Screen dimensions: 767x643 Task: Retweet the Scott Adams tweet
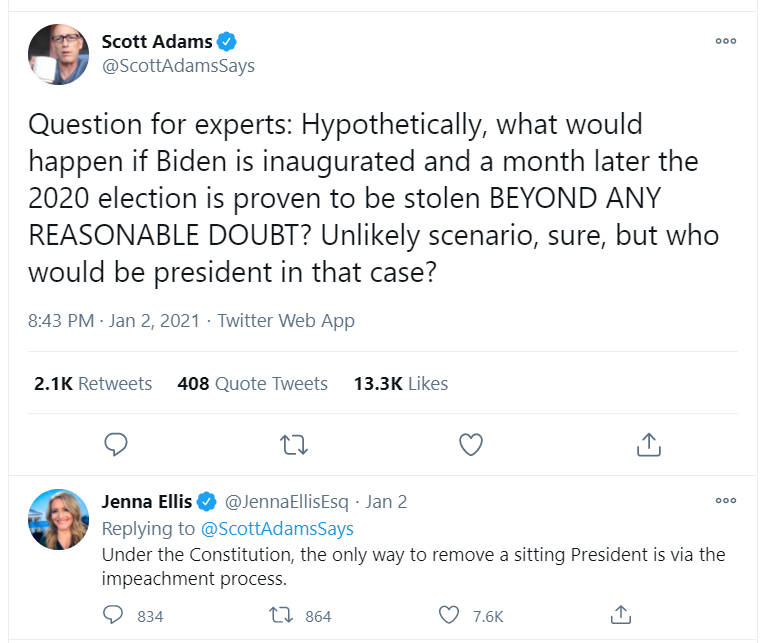293,443
